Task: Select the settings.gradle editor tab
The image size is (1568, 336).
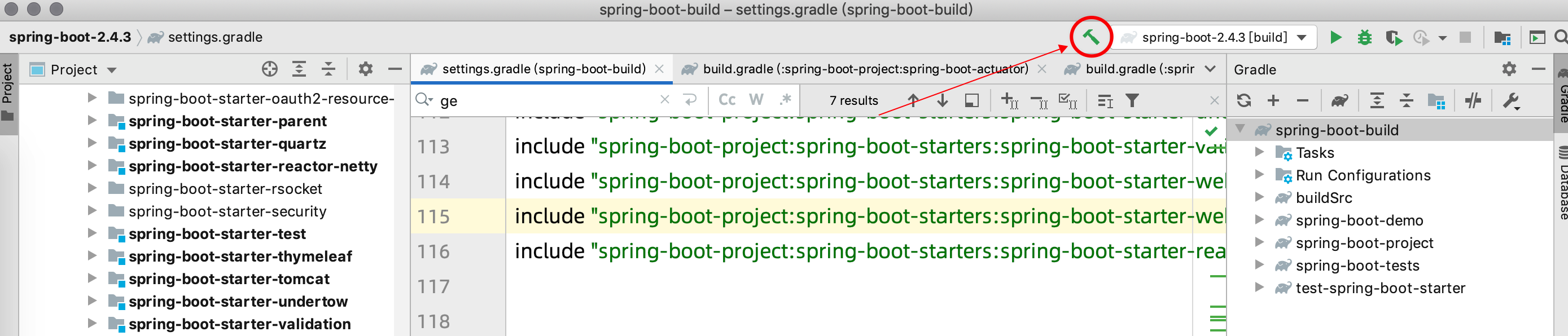Action: coord(543,69)
